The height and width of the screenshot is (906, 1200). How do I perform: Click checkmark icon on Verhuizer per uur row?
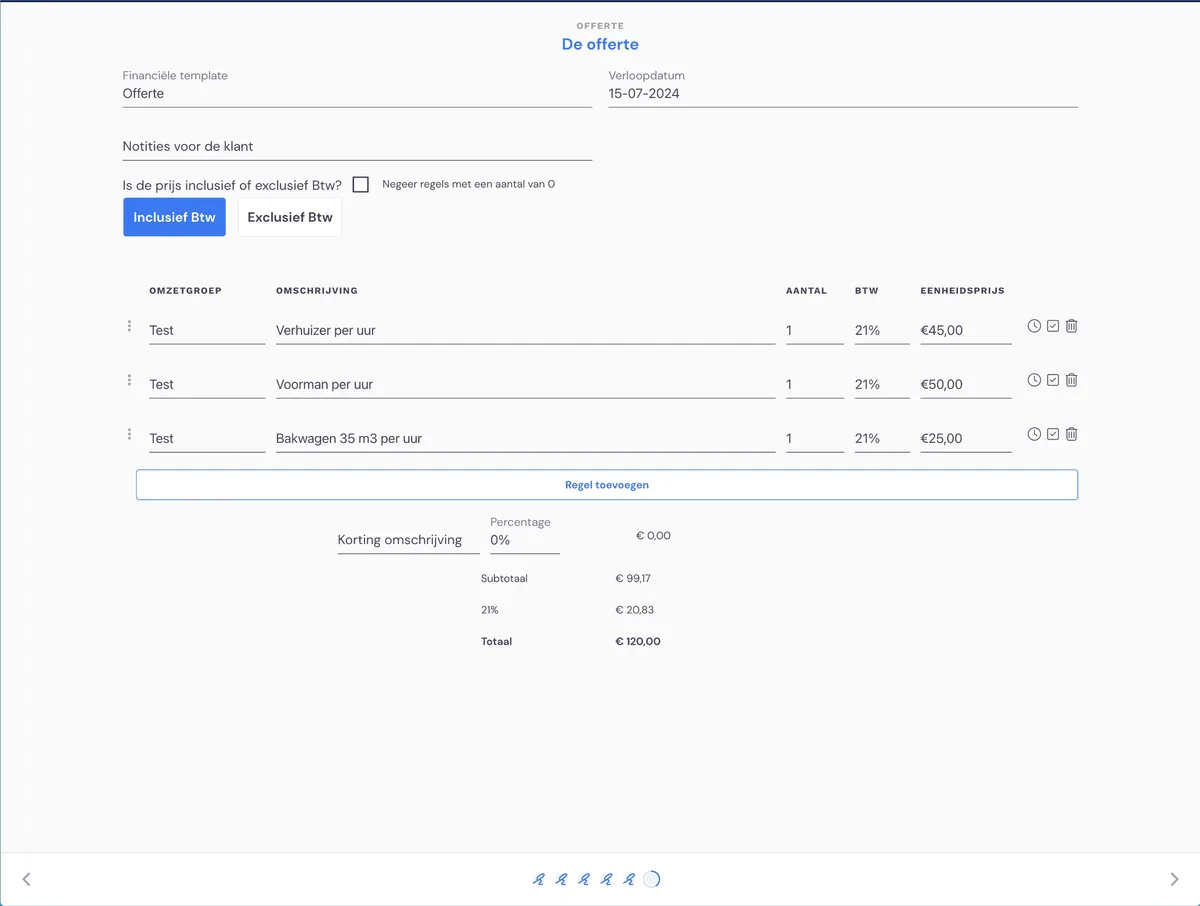pyautogui.click(x=1053, y=326)
